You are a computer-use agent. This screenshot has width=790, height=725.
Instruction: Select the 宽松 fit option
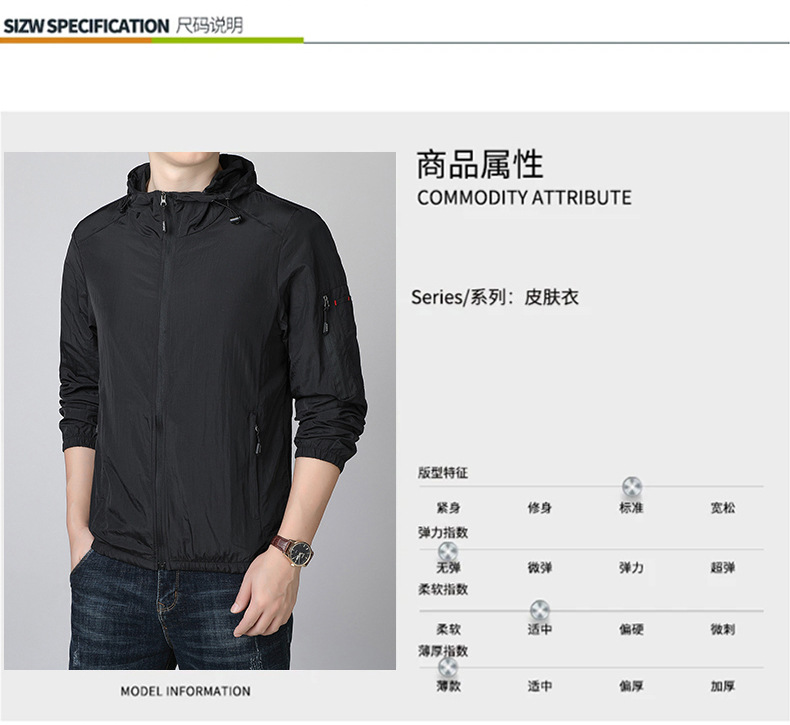722,508
